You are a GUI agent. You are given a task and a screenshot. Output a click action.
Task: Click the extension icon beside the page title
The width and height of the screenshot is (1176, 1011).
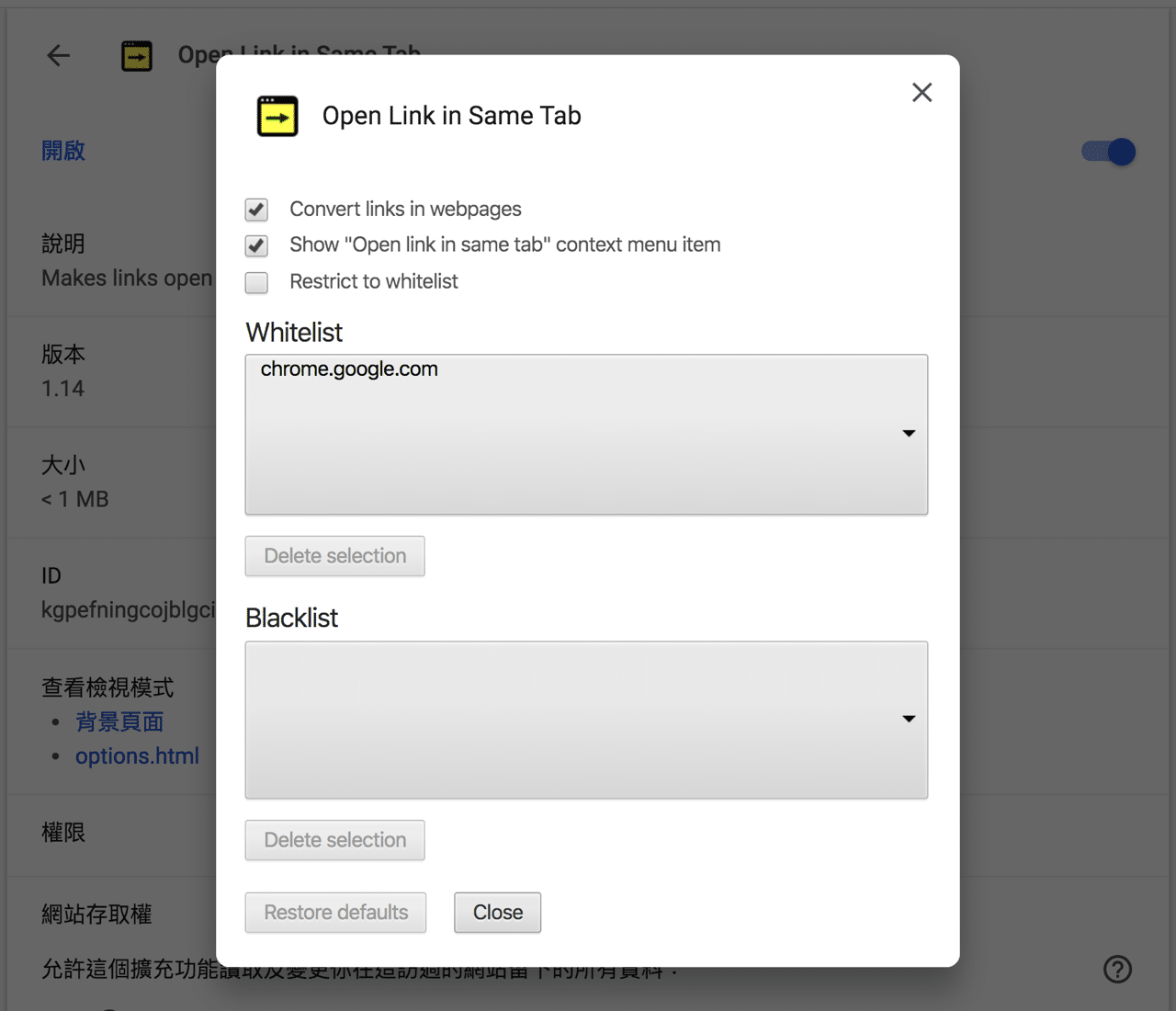point(136,55)
